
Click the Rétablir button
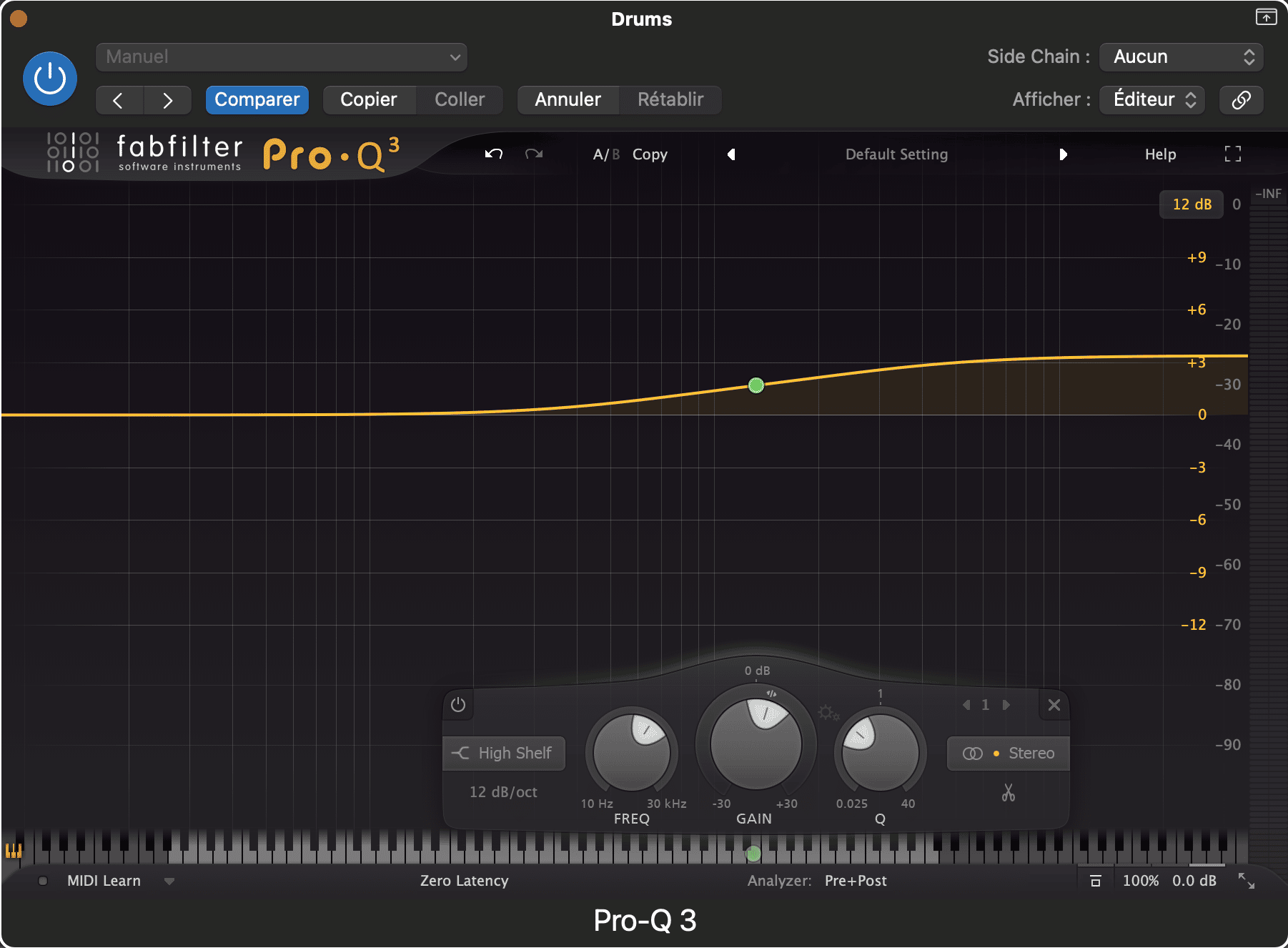click(x=670, y=99)
